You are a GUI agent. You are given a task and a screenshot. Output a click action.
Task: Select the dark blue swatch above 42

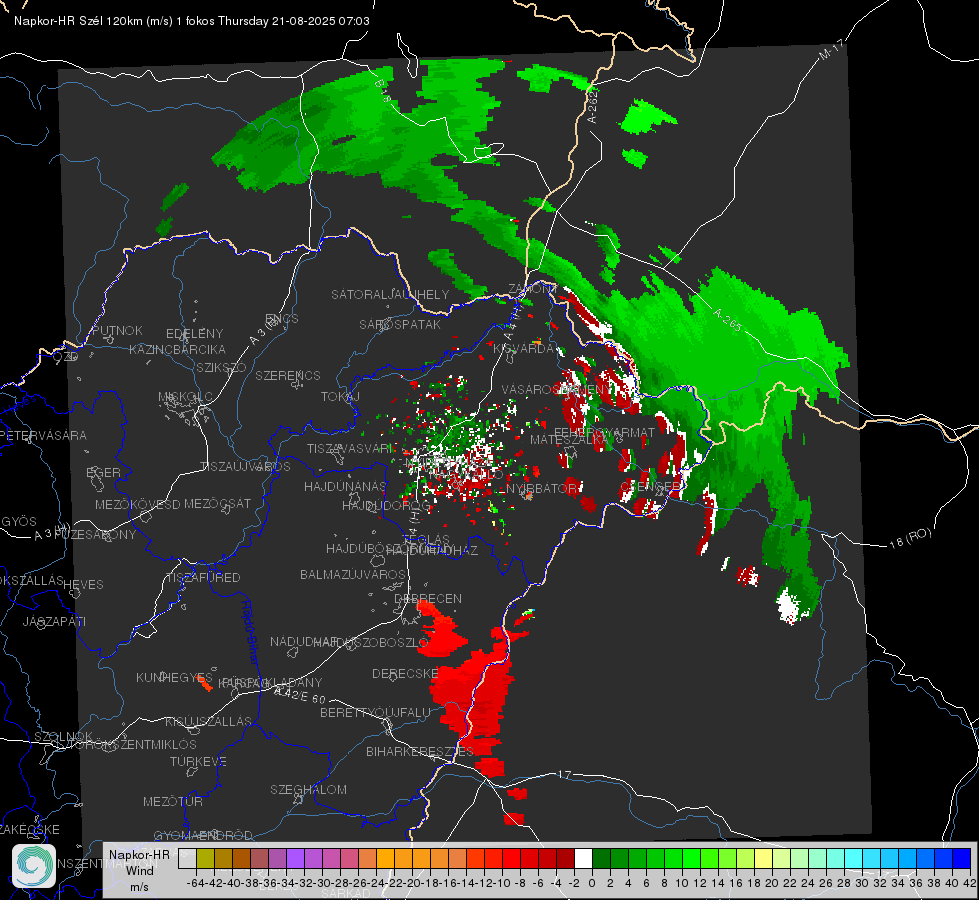[x=962, y=858]
